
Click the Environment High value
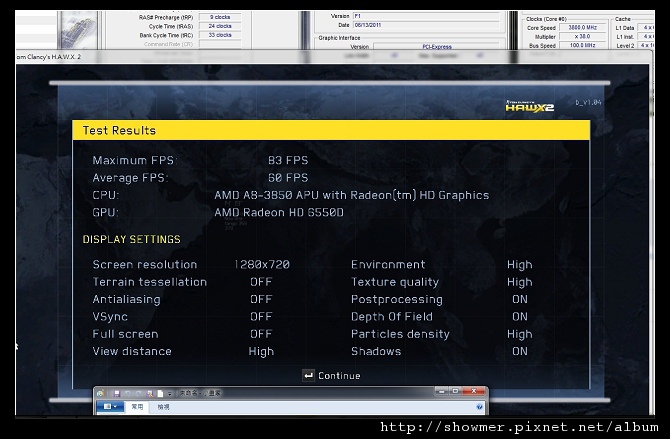520,265
